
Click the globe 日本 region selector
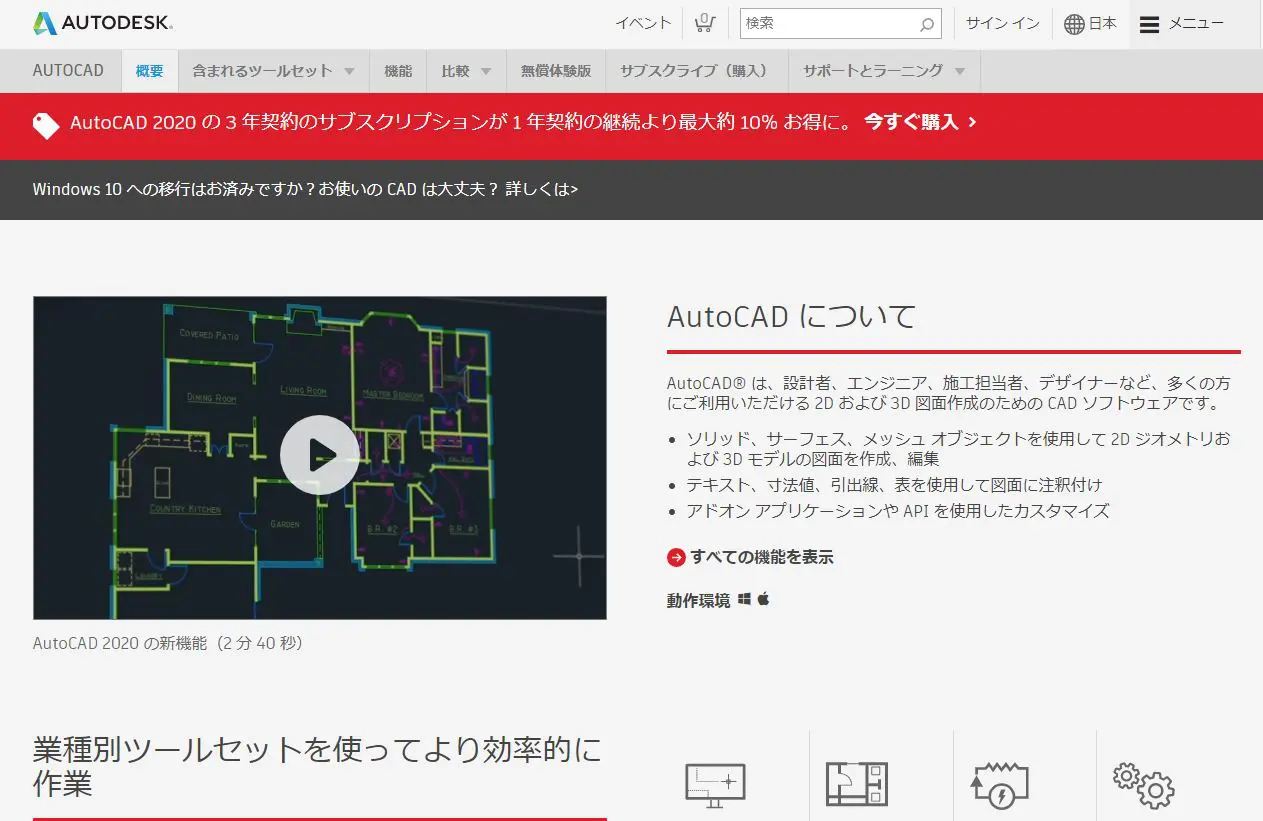(x=1090, y=24)
